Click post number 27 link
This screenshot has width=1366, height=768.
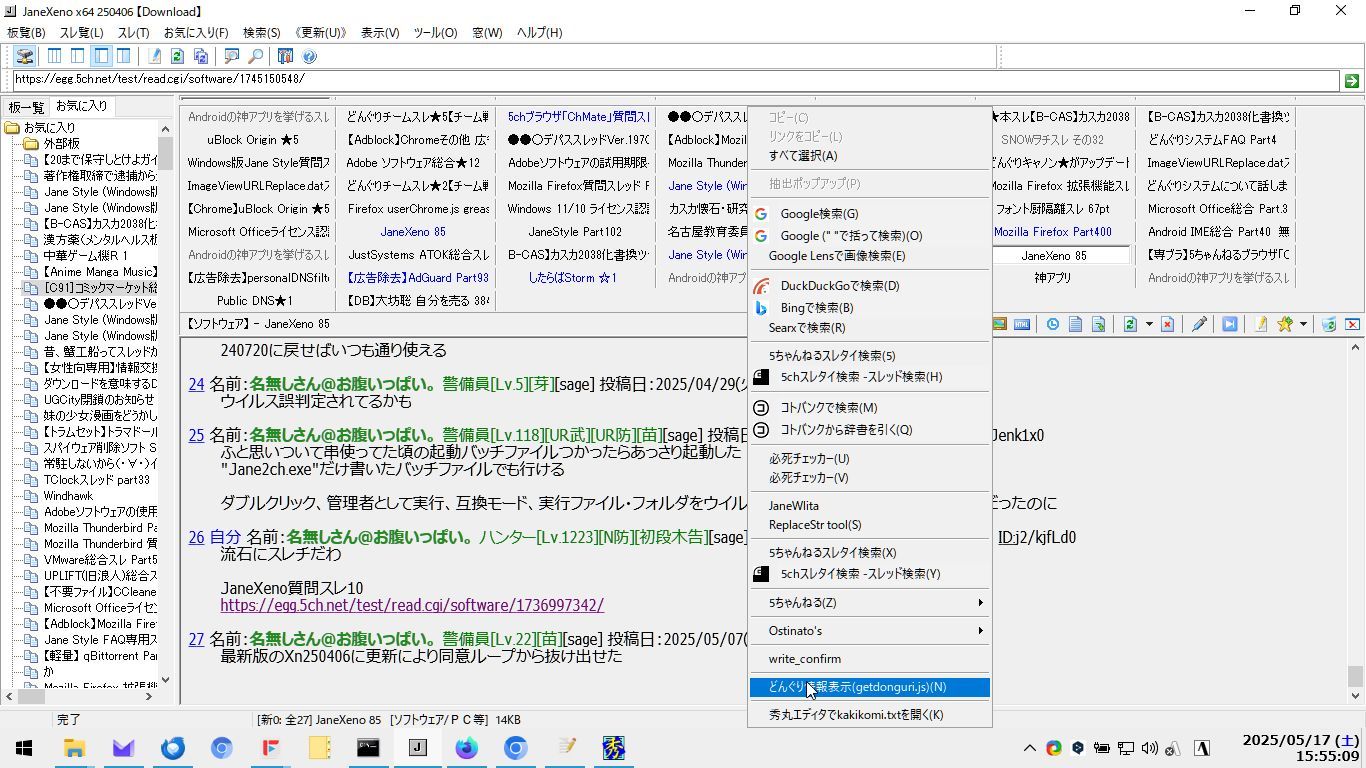(x=196, y=639)
